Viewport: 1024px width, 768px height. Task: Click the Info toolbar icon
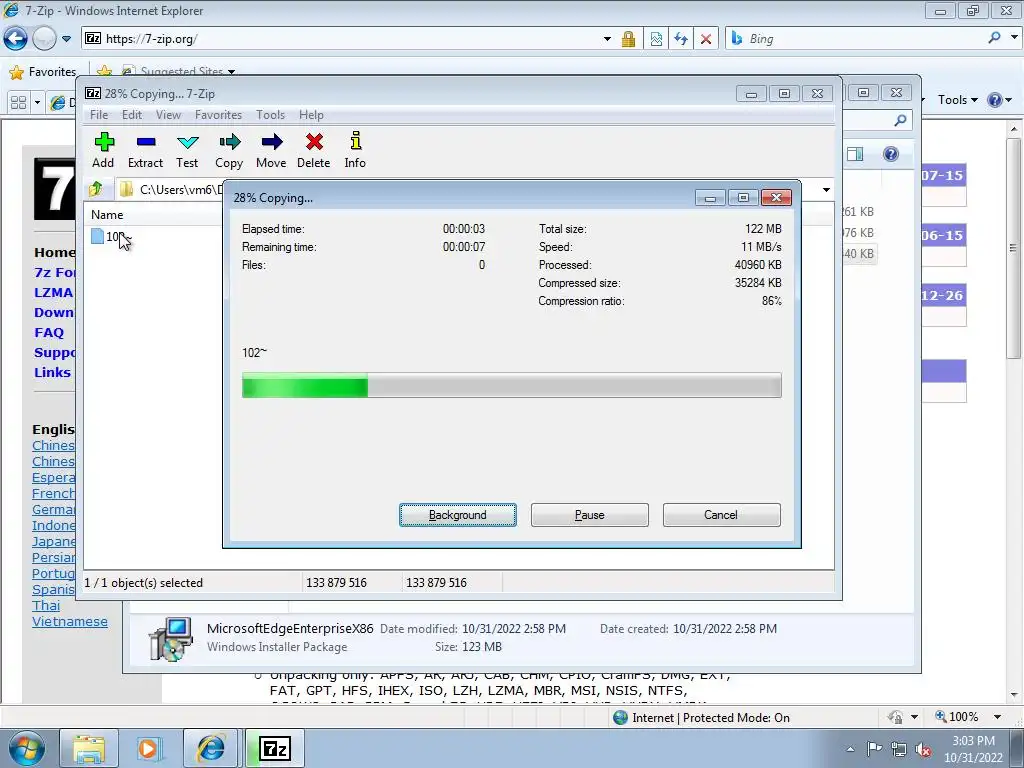355,151
